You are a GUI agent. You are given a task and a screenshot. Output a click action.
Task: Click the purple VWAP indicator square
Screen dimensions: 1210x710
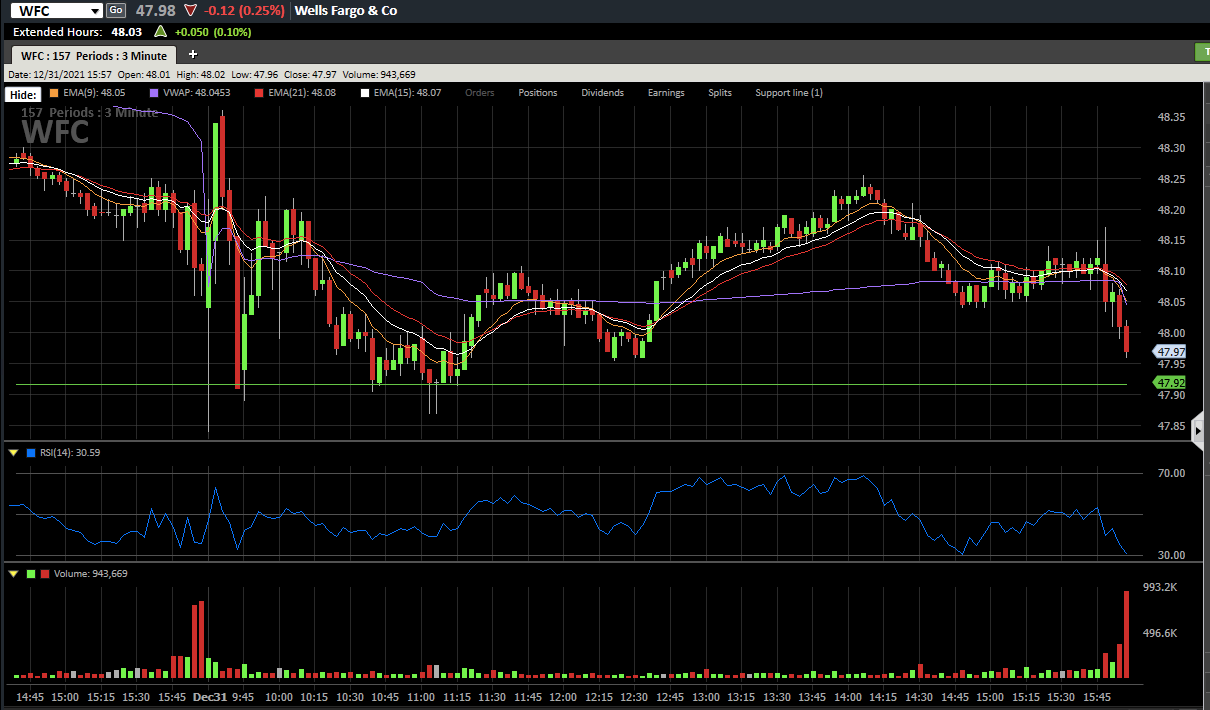point(153,93)
